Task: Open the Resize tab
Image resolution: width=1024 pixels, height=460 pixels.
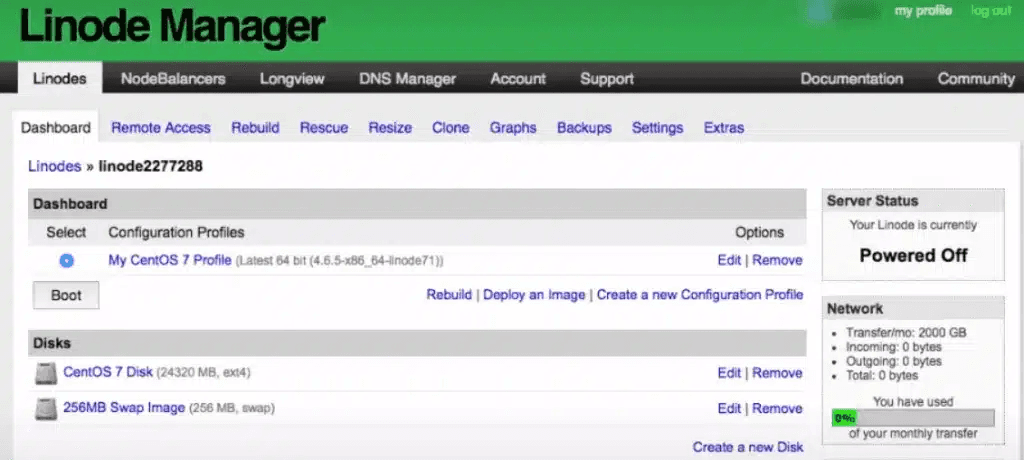Action: 390,128
